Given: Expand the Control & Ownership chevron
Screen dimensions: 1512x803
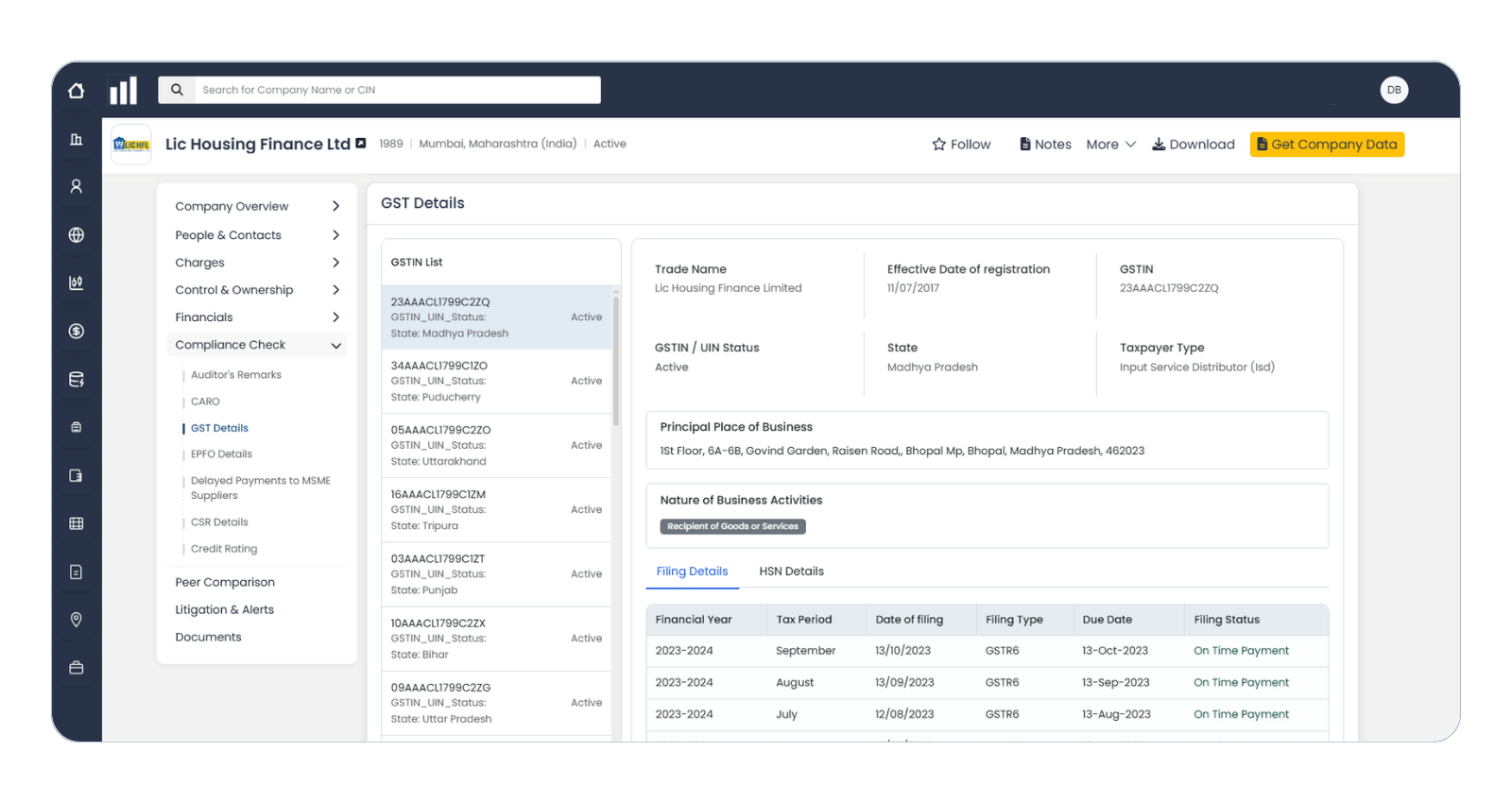Looking at the screenshot, I should click(335, 290).
